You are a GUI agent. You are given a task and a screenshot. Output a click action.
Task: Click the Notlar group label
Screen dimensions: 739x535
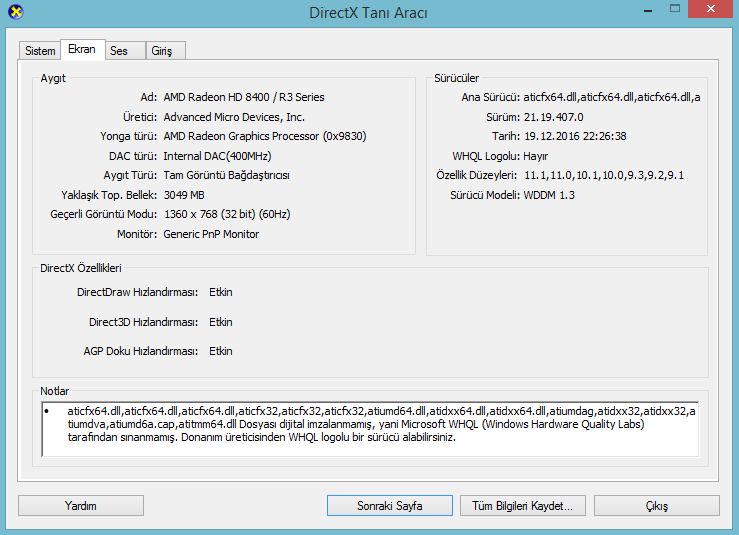point(54,391)
